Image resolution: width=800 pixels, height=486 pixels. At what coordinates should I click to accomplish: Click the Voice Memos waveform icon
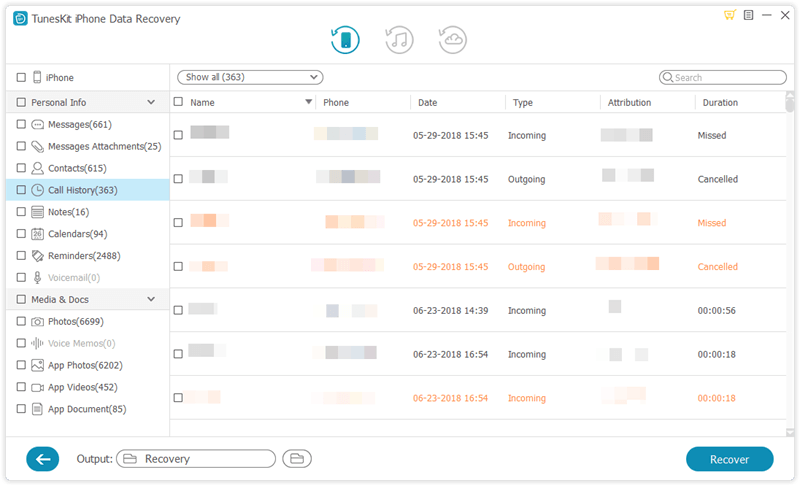click(37, 344)
